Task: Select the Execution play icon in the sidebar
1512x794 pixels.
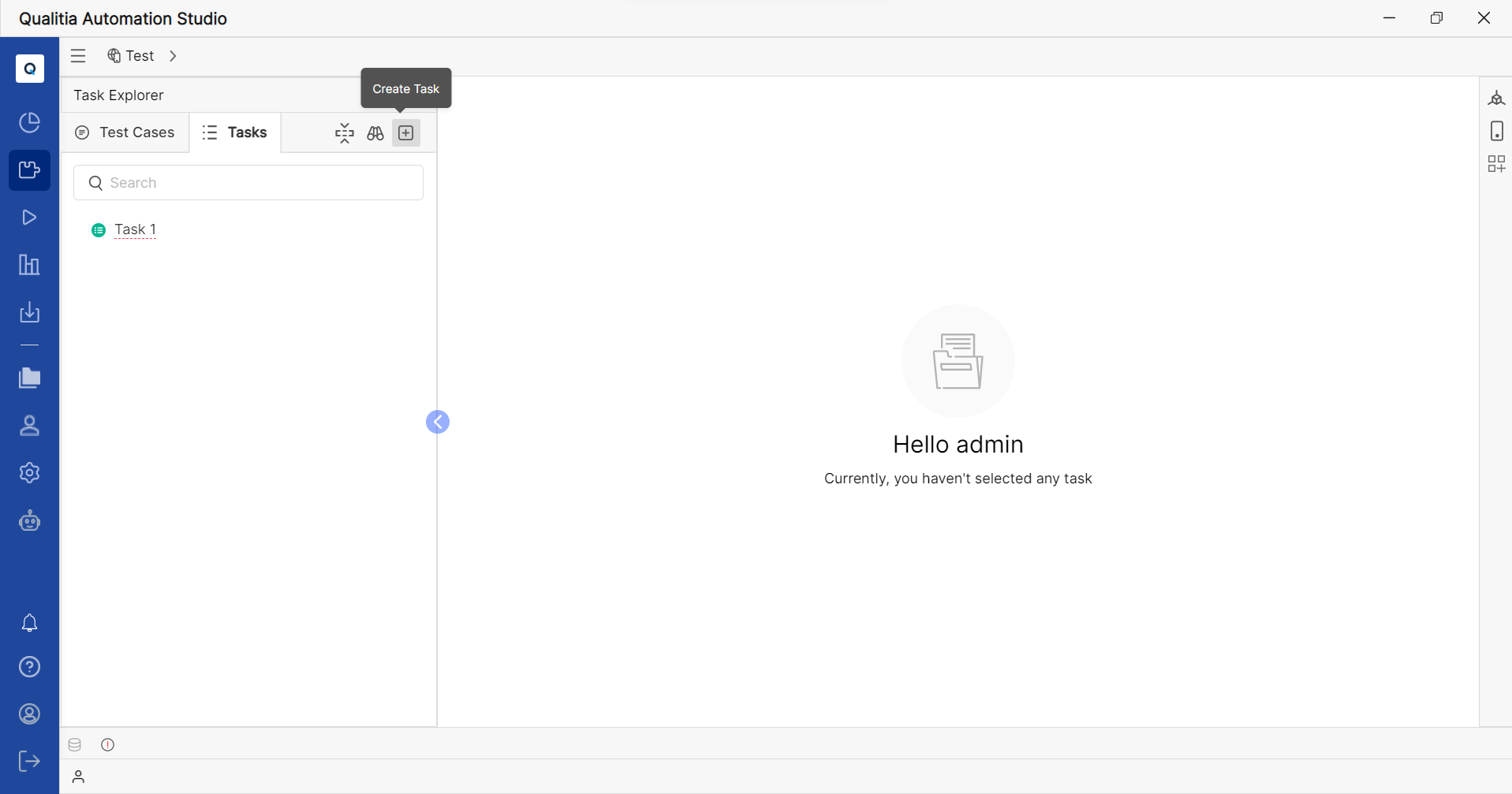Action: tap(29, 217)
